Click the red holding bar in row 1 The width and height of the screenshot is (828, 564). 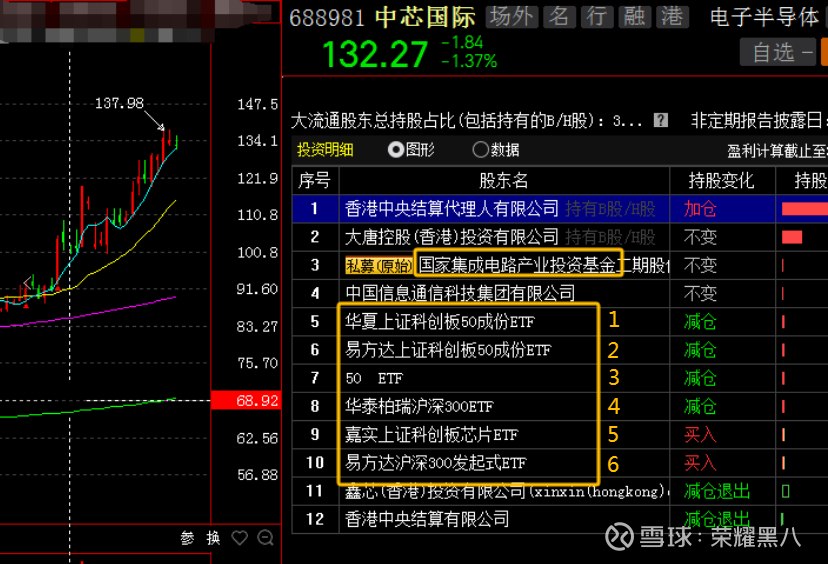tap(805, 209)
